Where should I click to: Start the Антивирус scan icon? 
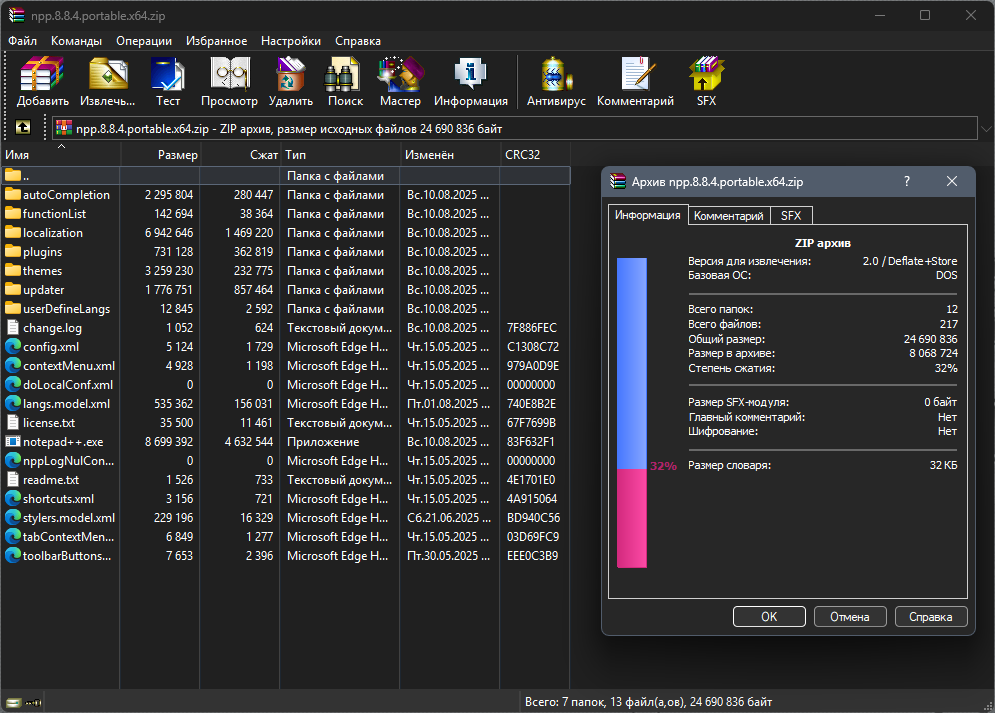pyautogui.click(x=557, y=74)
